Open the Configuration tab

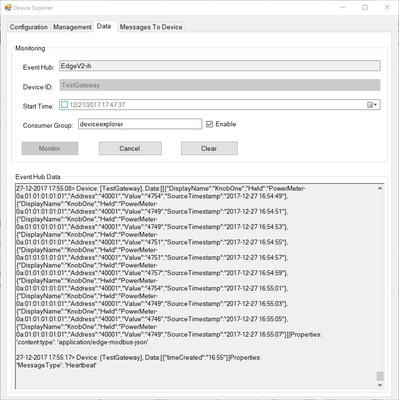[x=29, y=27]
